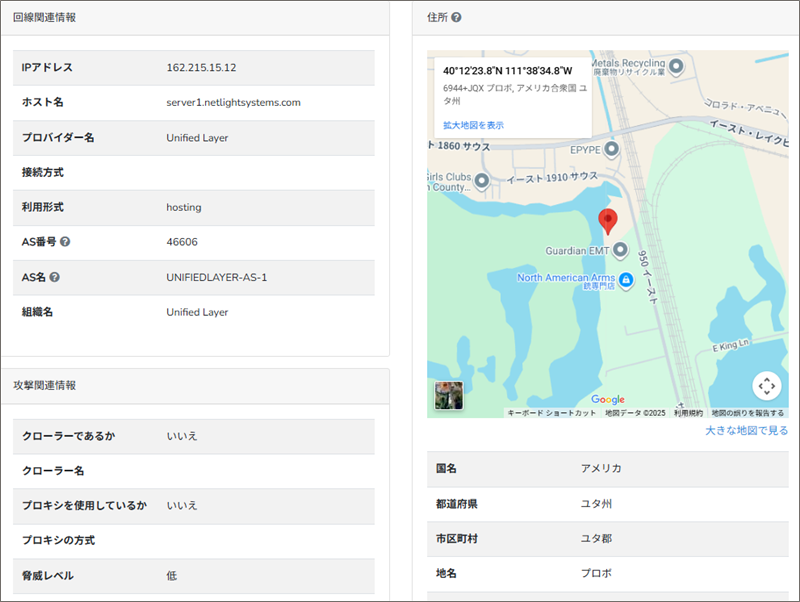Click the IP address value 162.215.15.12

point(201,68)
